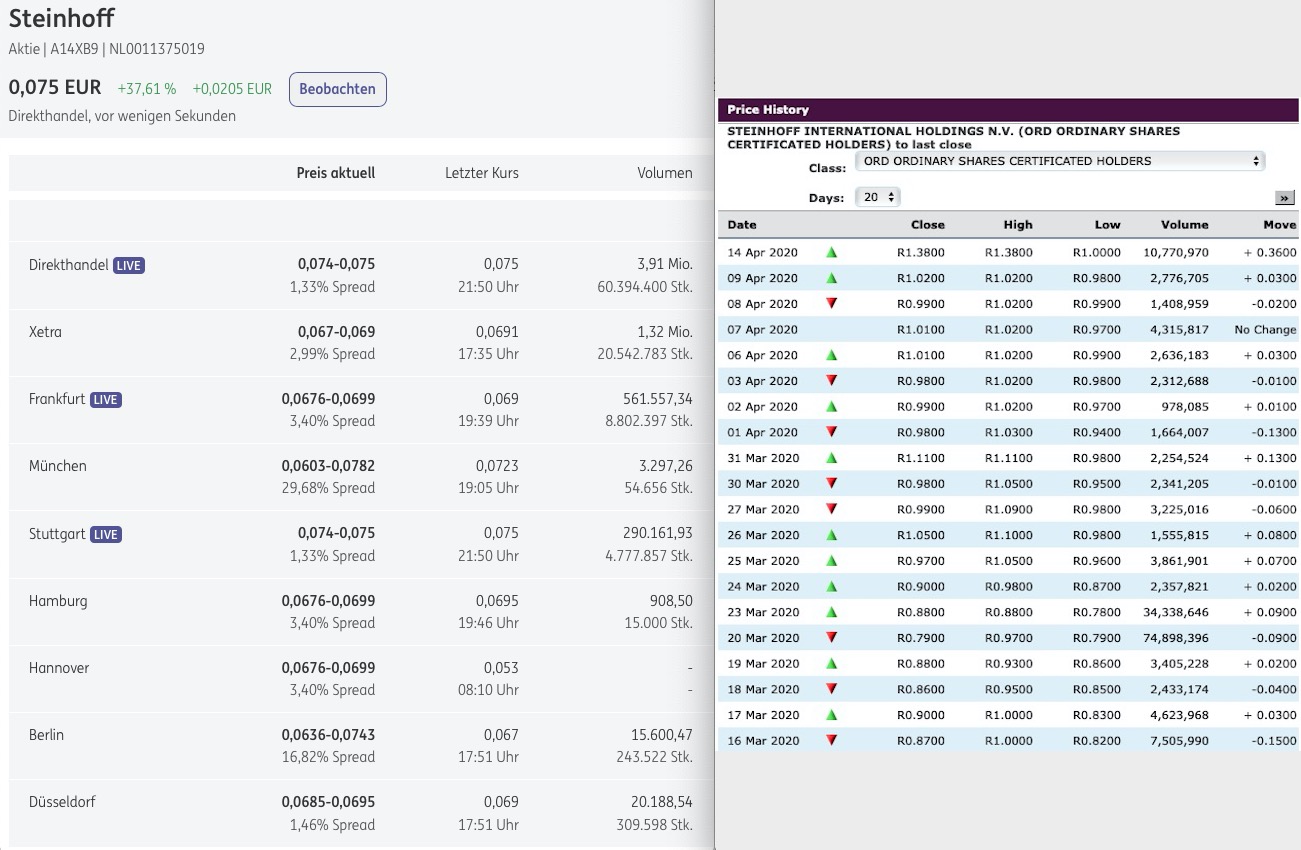Click the green up arrow for 14 Apr 2020
1301x850 pixels.
point(831,253)
